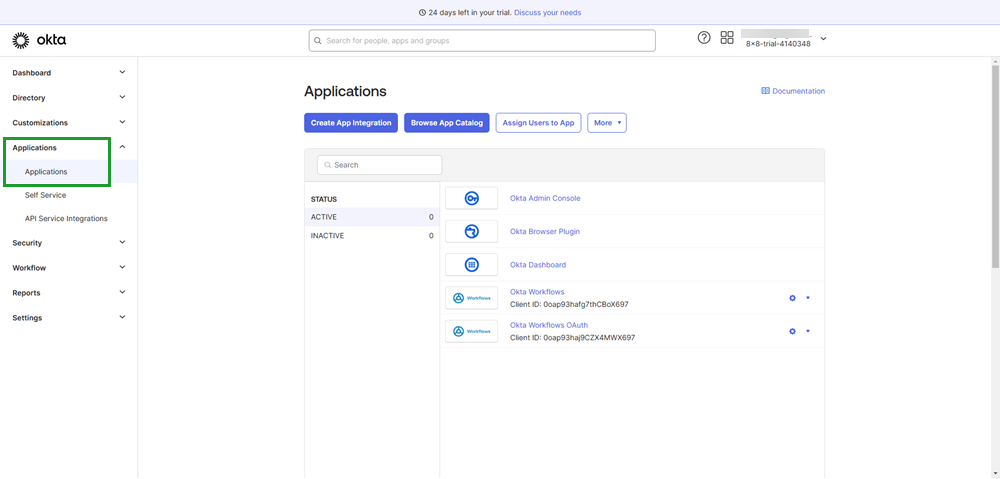This screenshot has height=479, width=1000.
Task: Click the magnifier icon in global search
Action: coord(318,41)
